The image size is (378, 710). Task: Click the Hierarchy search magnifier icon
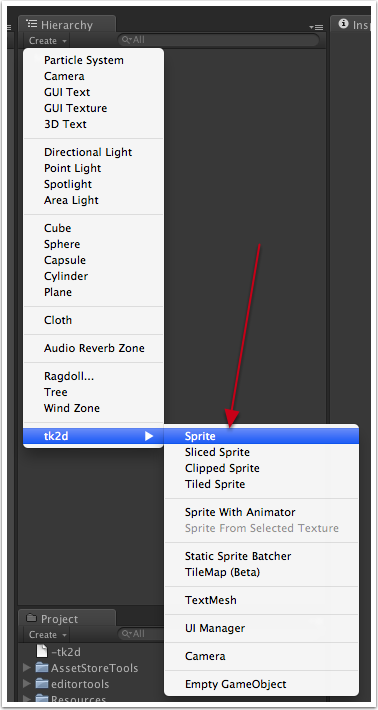point(126,40)
